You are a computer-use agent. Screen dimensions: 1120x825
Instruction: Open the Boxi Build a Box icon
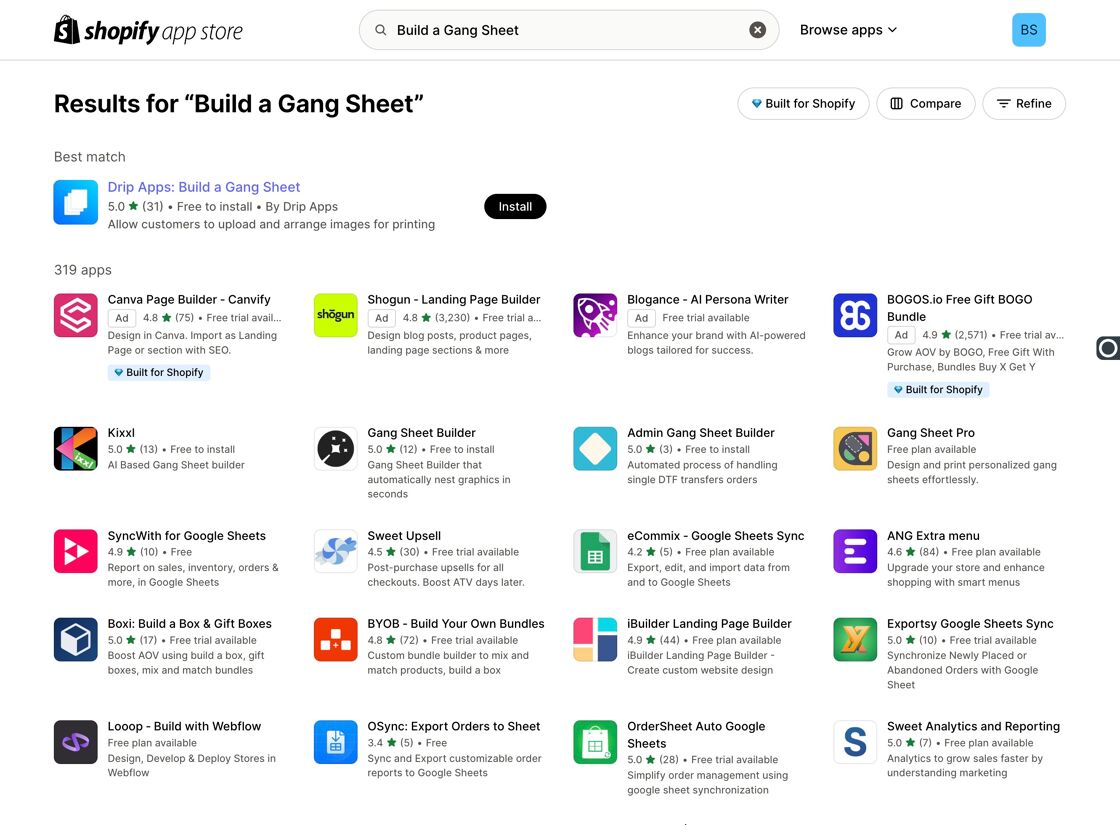pyautogui.click(x=76, y=639)
